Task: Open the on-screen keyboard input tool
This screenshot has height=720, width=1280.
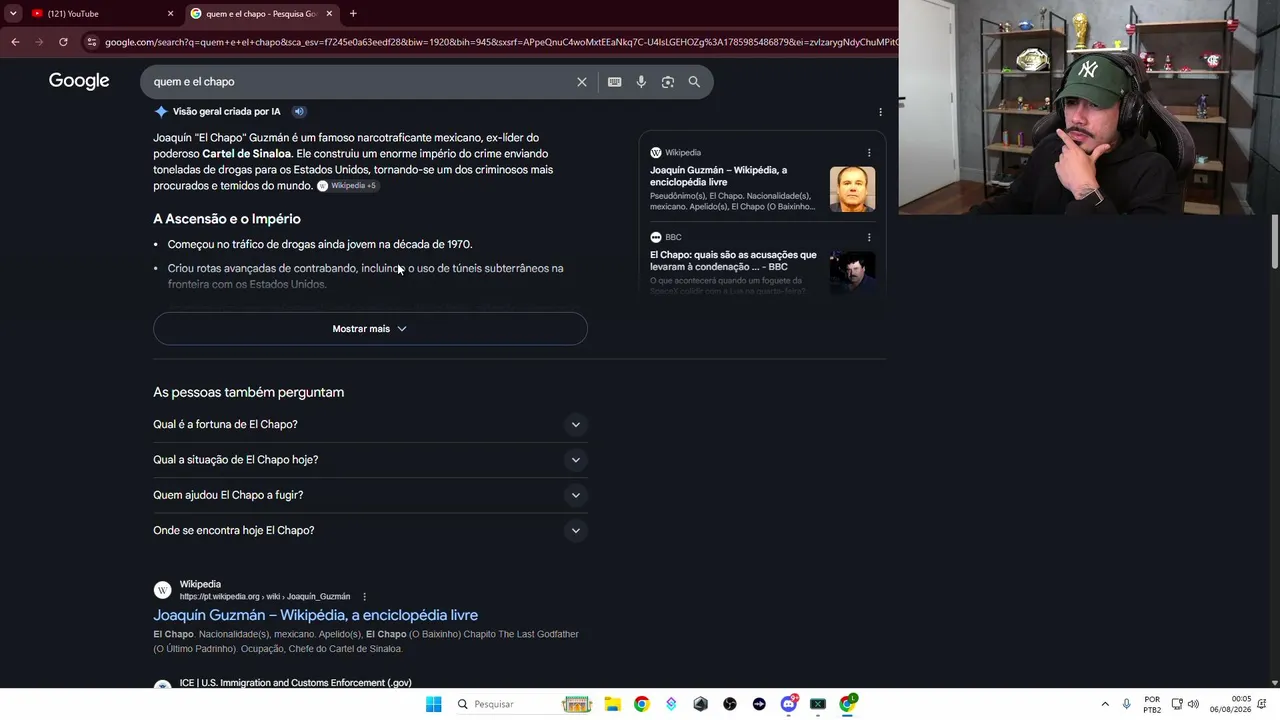Action: click(x=615, y=82)
